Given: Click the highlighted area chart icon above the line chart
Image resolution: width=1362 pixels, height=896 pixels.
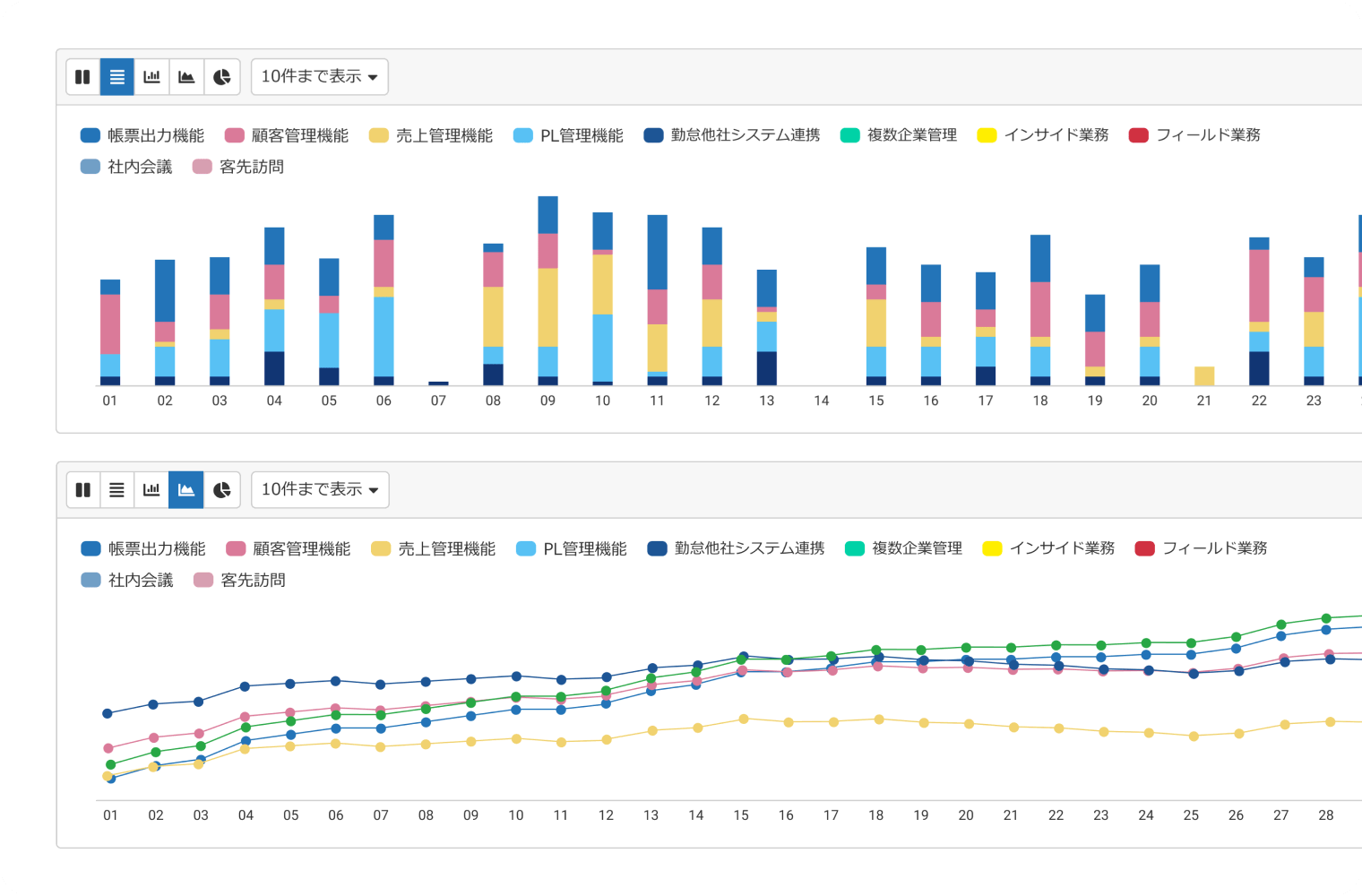Looking at the screenshot, I should point(186,490).
